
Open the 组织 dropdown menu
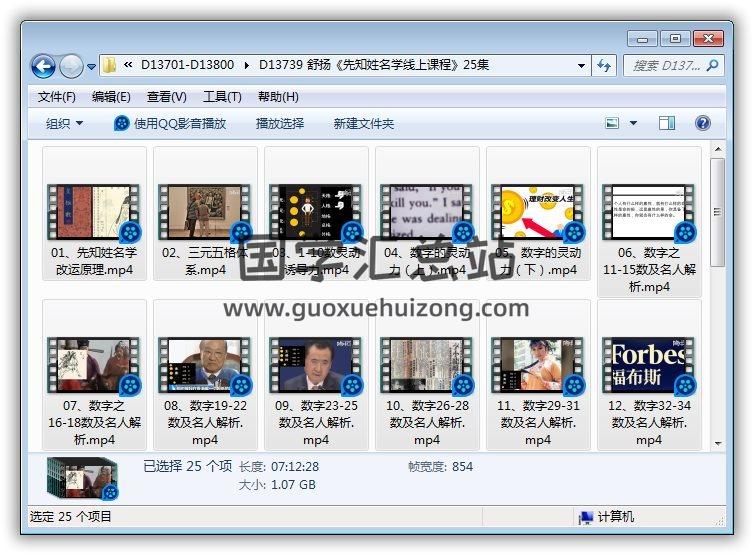click(65, 123)
